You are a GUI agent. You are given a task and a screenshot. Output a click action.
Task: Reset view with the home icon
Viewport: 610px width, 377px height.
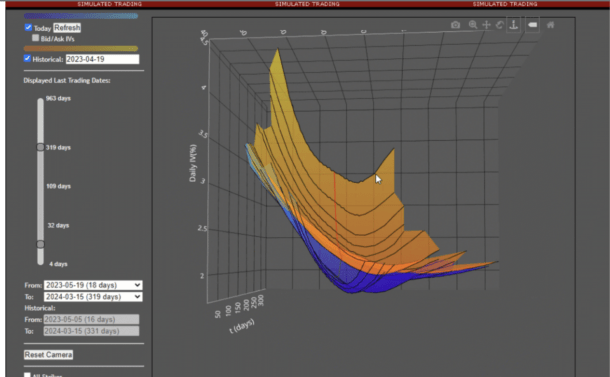550,25
